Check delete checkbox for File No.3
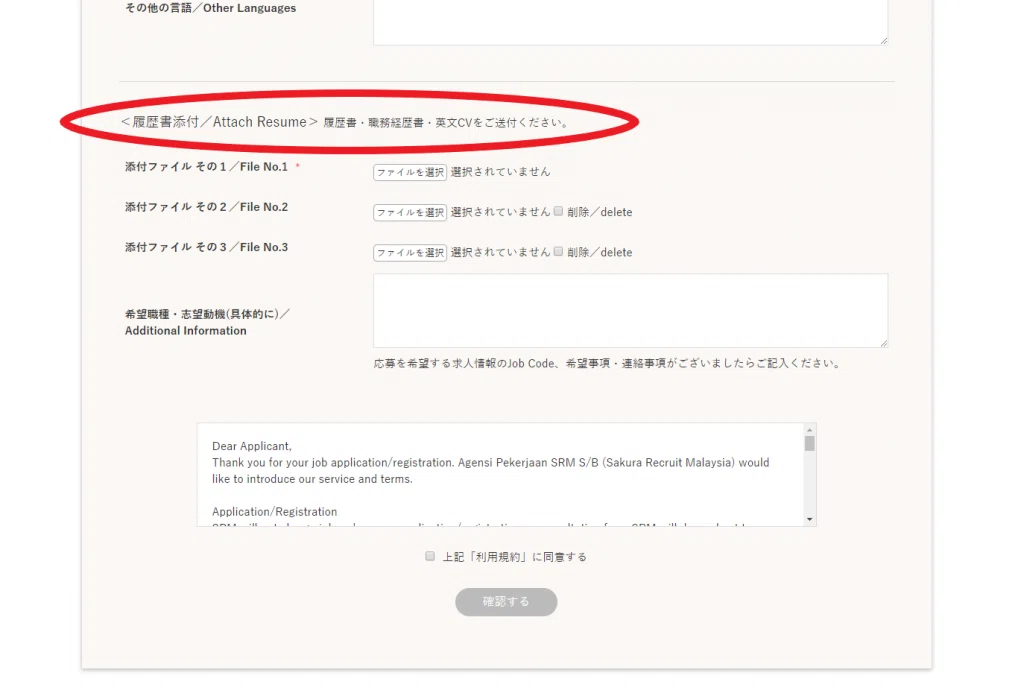 558,251
